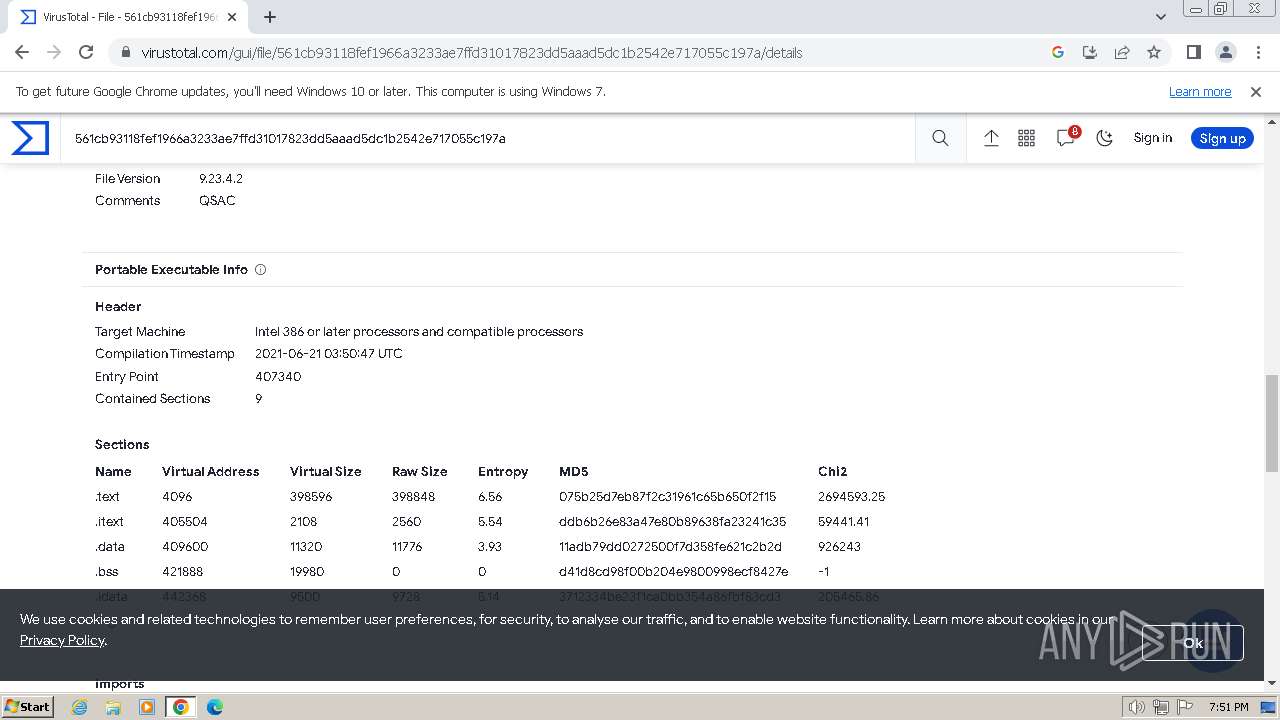The height and width of the screenshot is (720, 1280).
Task: Open the apps grid icon
Action: pyautogui.click(x=1026, y=138)
